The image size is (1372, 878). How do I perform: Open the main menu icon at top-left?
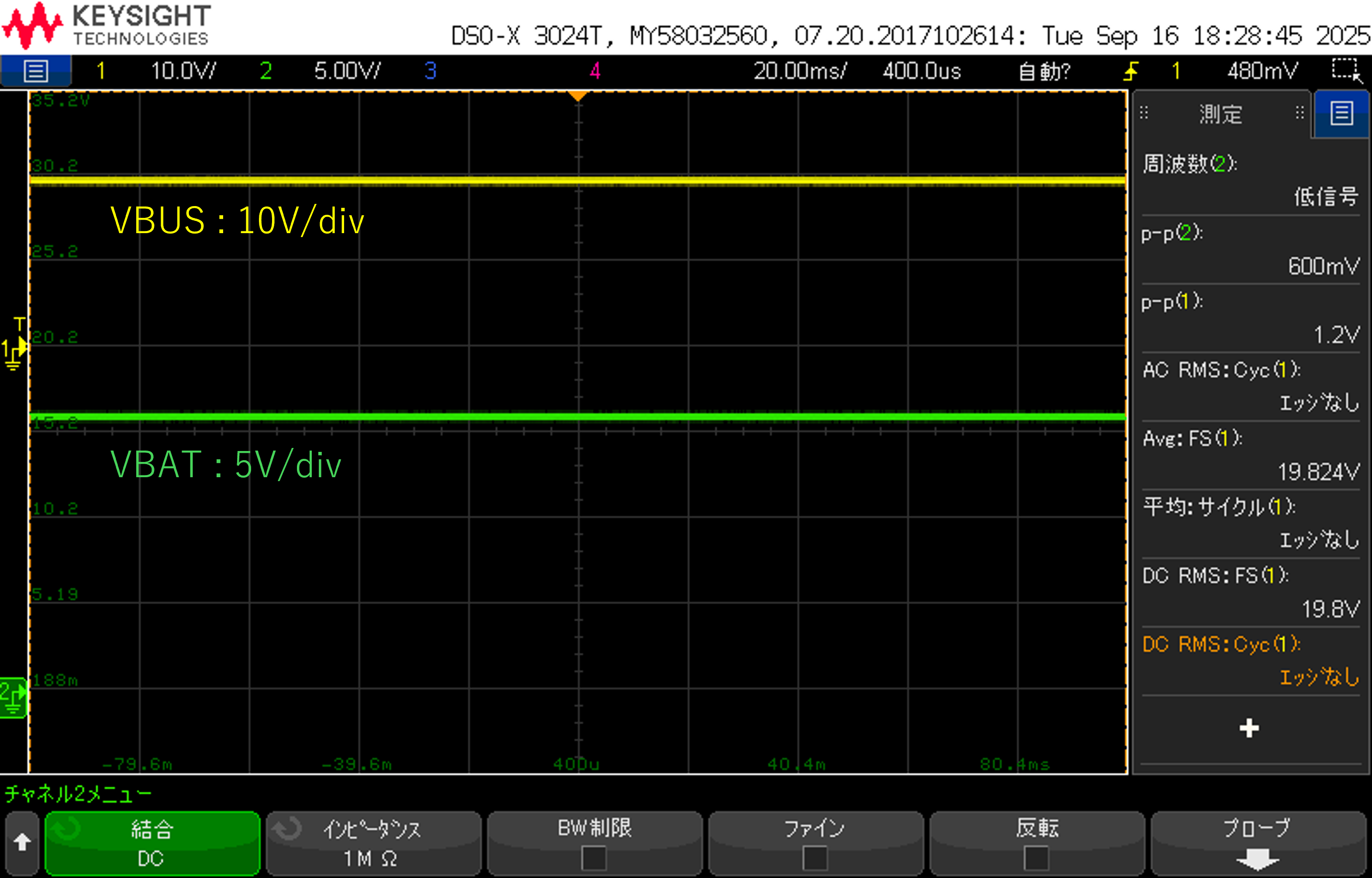(36, 71)
